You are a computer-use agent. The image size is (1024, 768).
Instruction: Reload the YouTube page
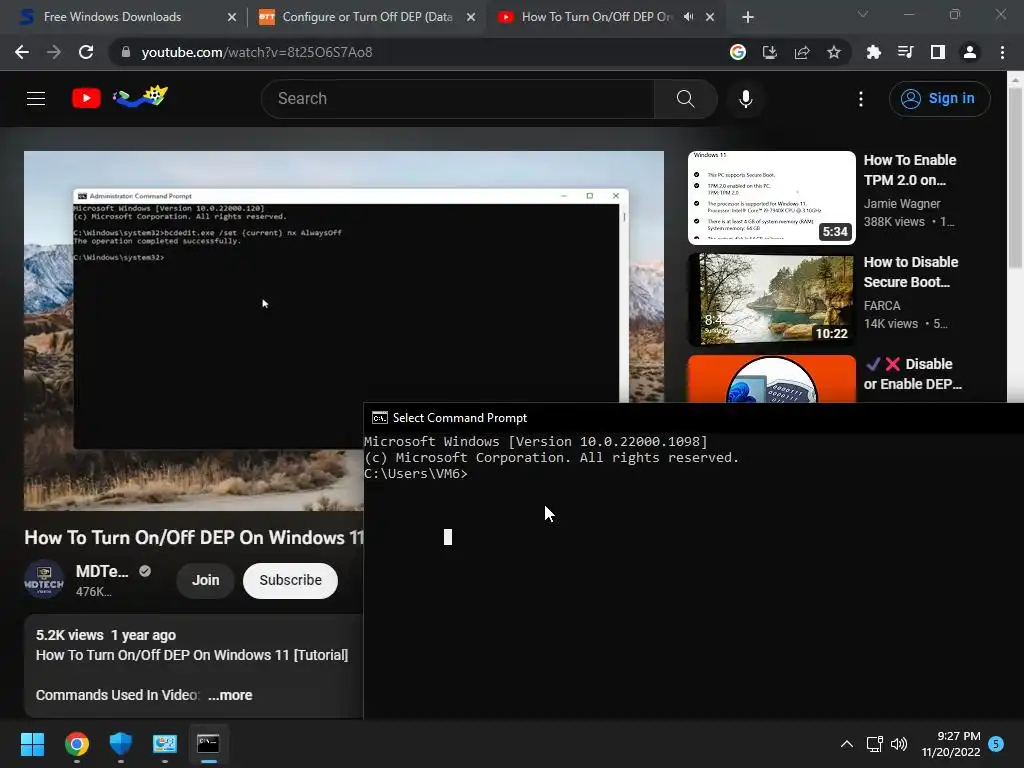click(86, 52)
